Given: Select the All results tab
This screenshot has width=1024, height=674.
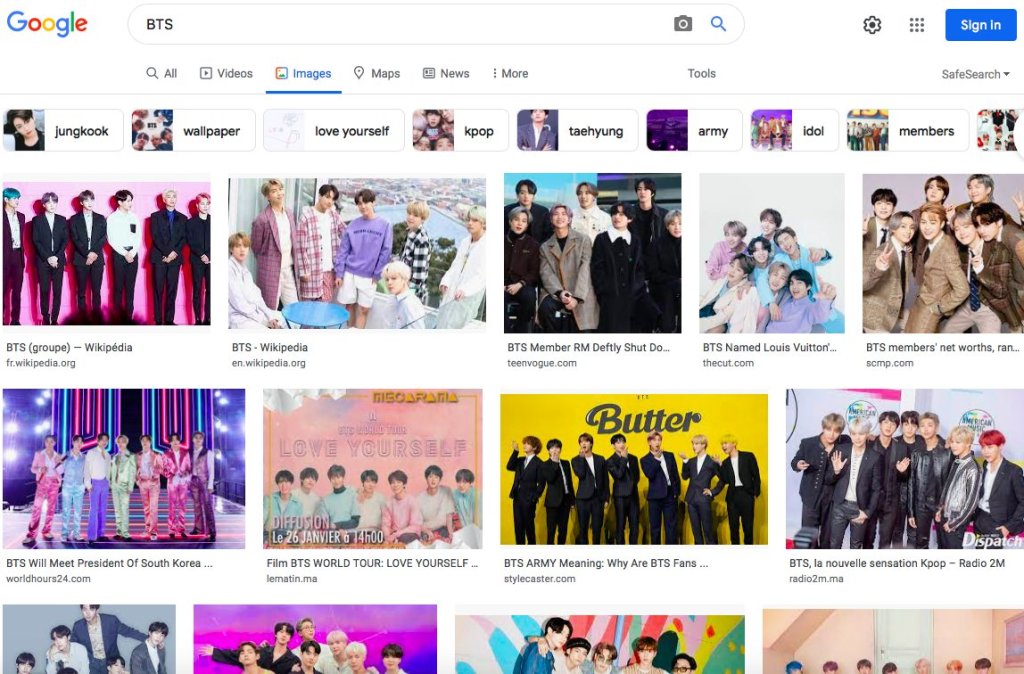Looking at the screenshot, I should (162, 73).
